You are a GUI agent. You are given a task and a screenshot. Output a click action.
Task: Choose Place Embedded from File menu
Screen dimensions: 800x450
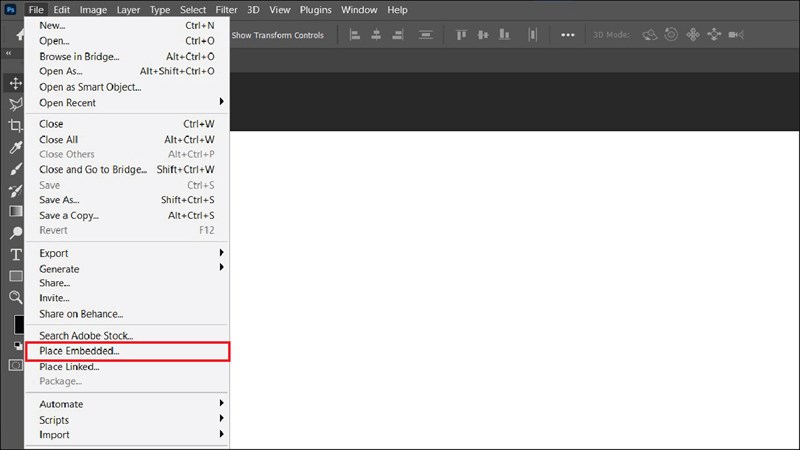127,351
